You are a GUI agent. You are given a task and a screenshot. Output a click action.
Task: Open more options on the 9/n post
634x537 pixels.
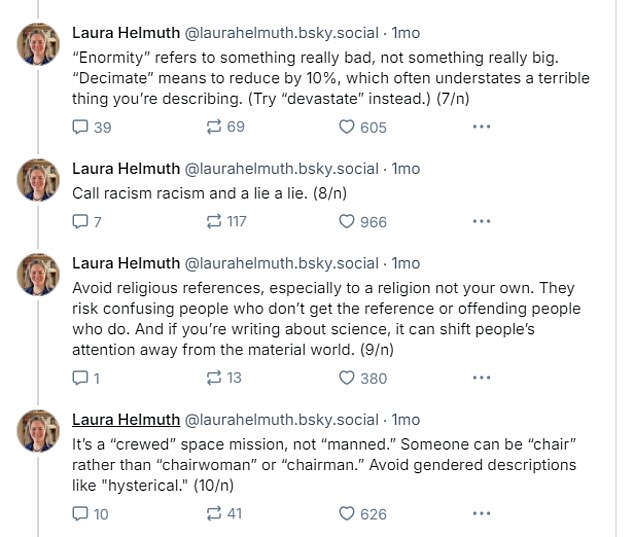tap(481, 378)
